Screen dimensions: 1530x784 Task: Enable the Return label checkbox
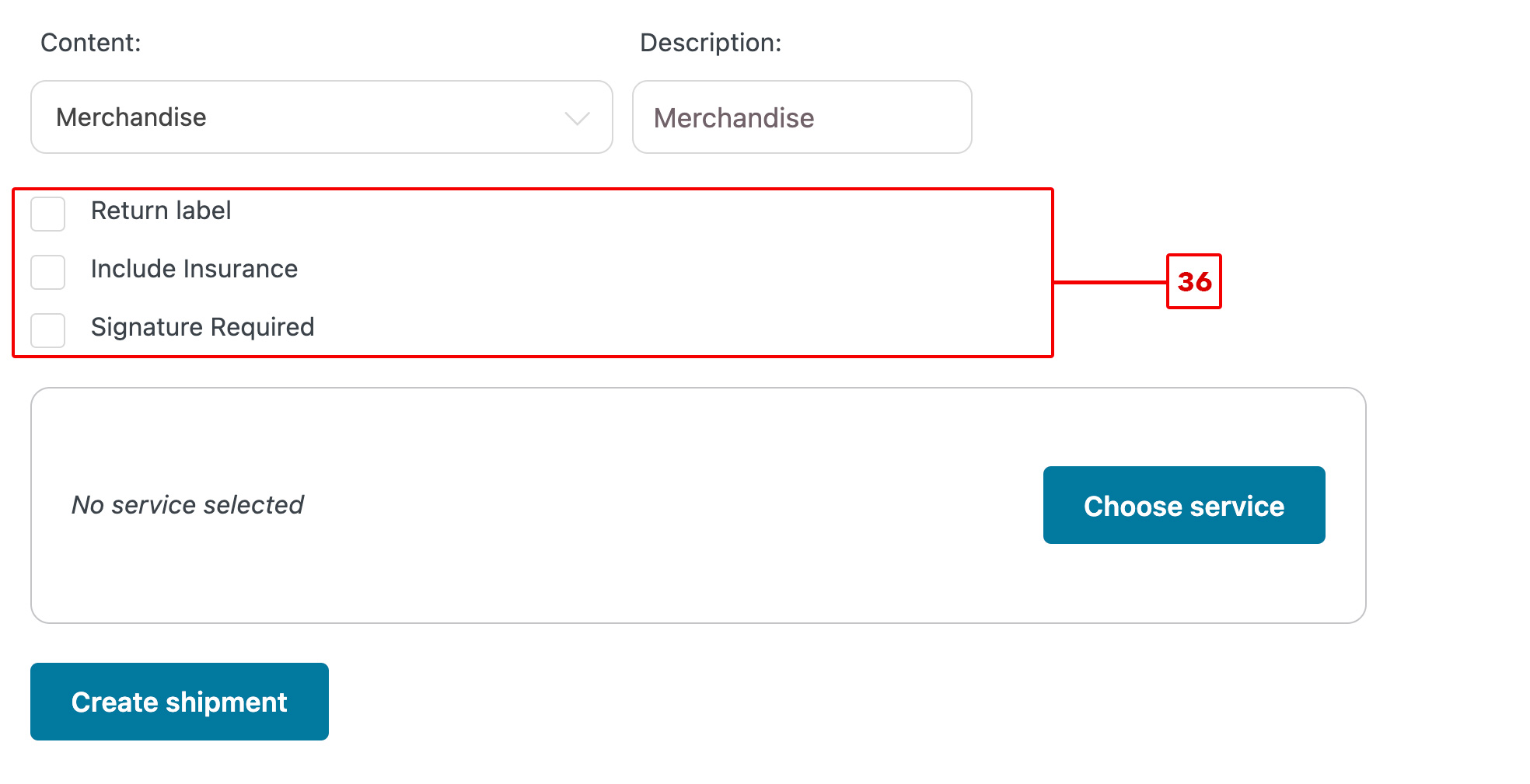(47, 214)
